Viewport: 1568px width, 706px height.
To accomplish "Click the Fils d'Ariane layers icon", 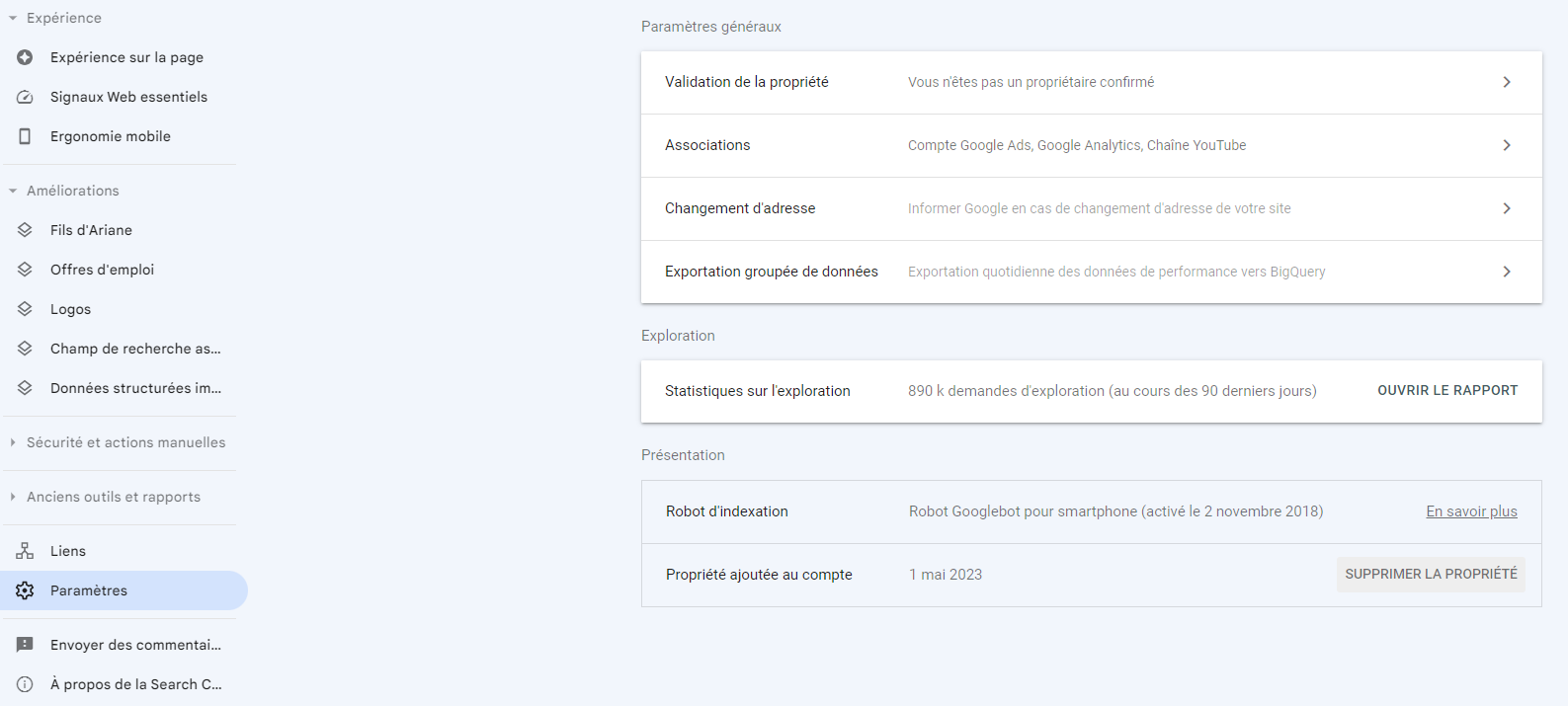I will pyautogui.click(x=25, y=230).
